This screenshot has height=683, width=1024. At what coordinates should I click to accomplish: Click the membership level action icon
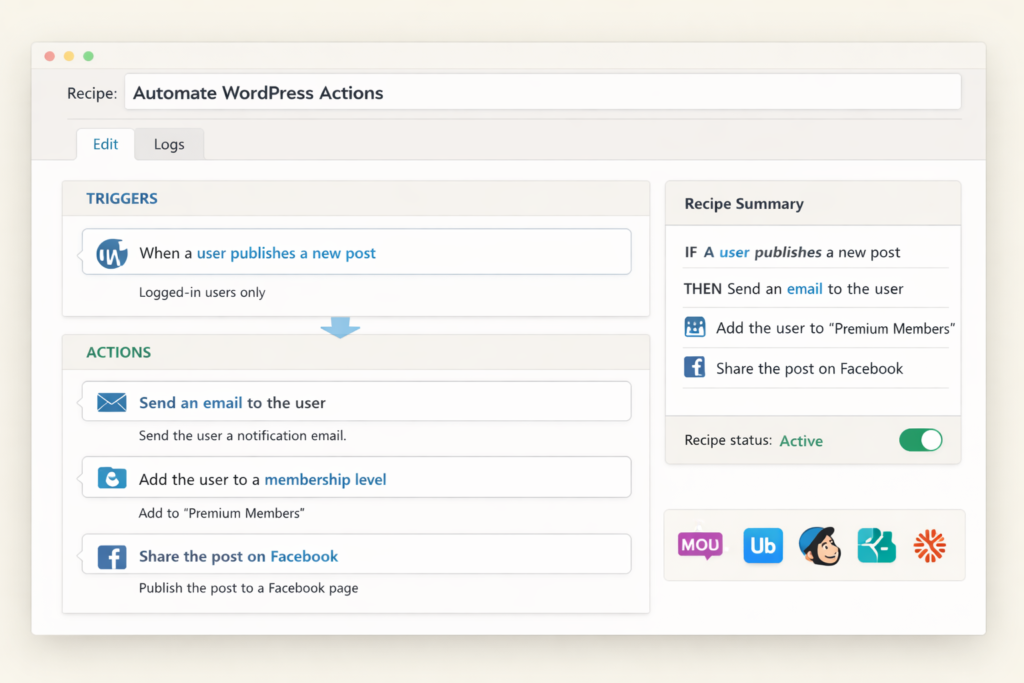coord(111,478)
